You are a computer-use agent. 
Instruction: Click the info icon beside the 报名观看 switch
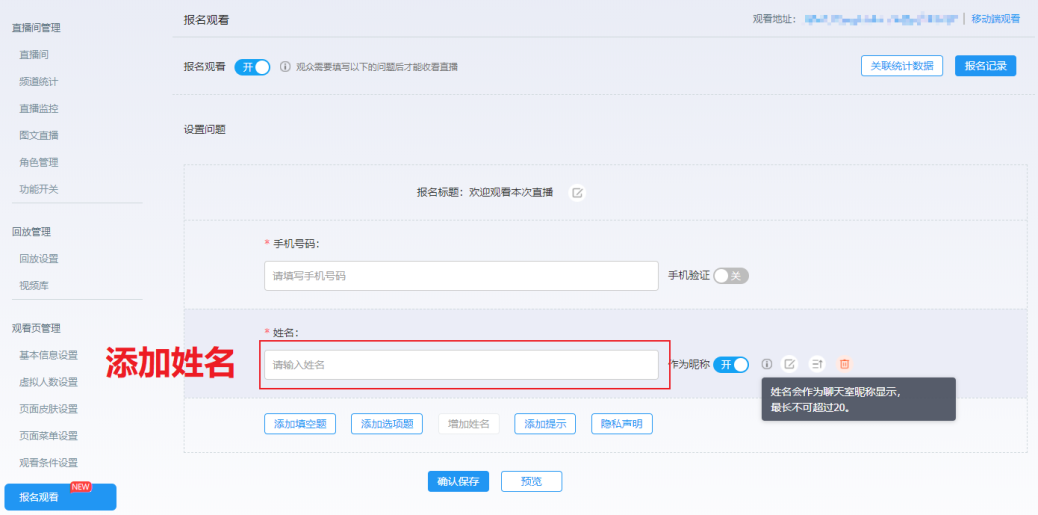click(285, 67)
